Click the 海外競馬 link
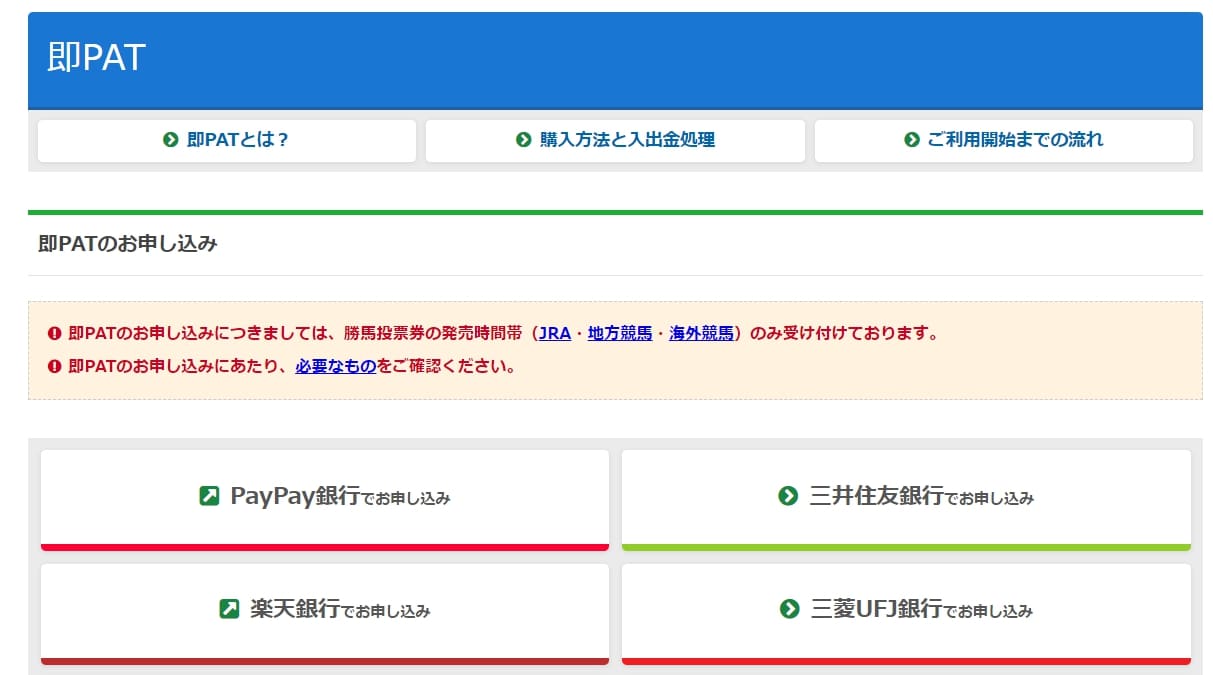 702,334
